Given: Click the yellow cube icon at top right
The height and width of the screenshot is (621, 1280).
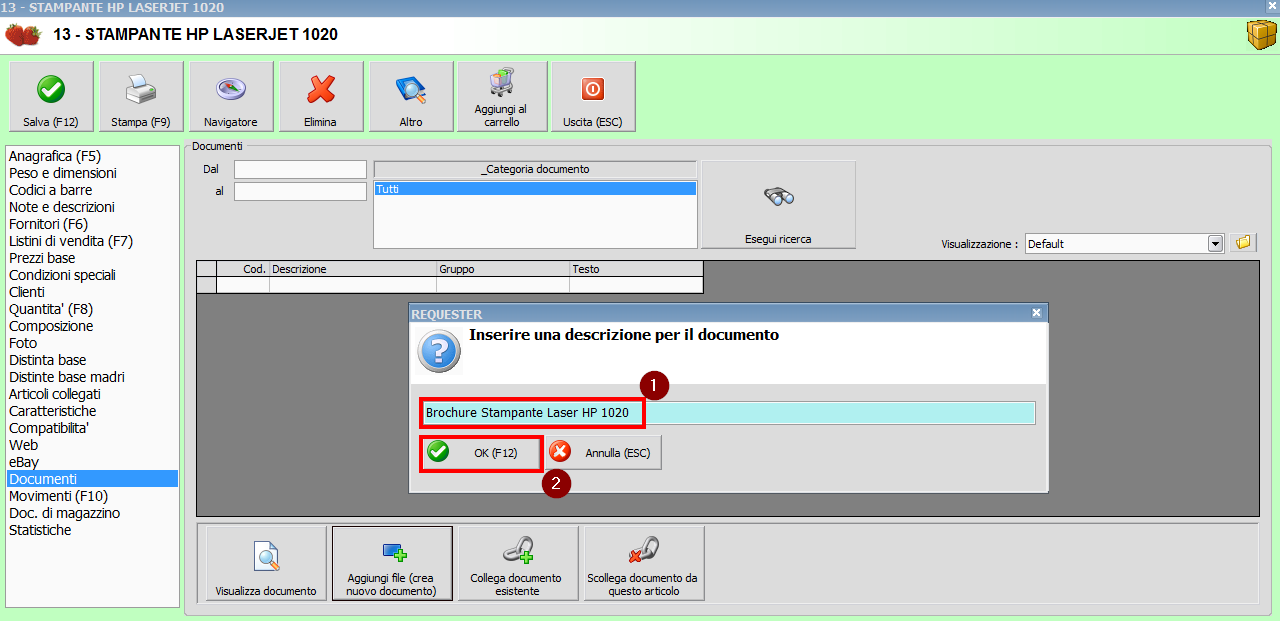Looking at the screenshot, I should [1260, 34].
